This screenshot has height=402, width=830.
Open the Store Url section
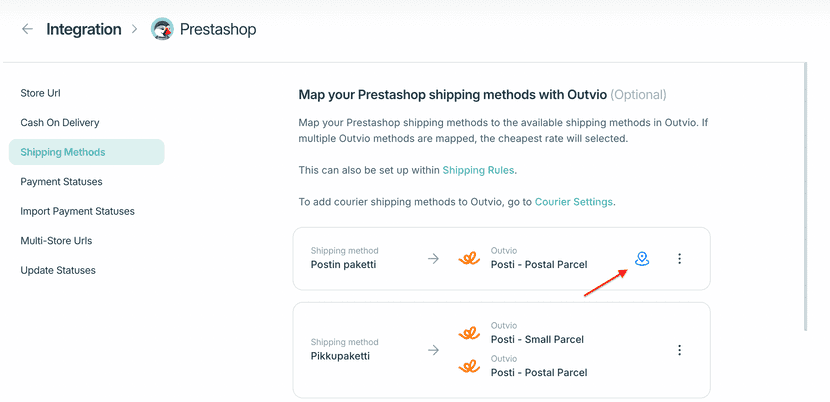tap(41, 93)
